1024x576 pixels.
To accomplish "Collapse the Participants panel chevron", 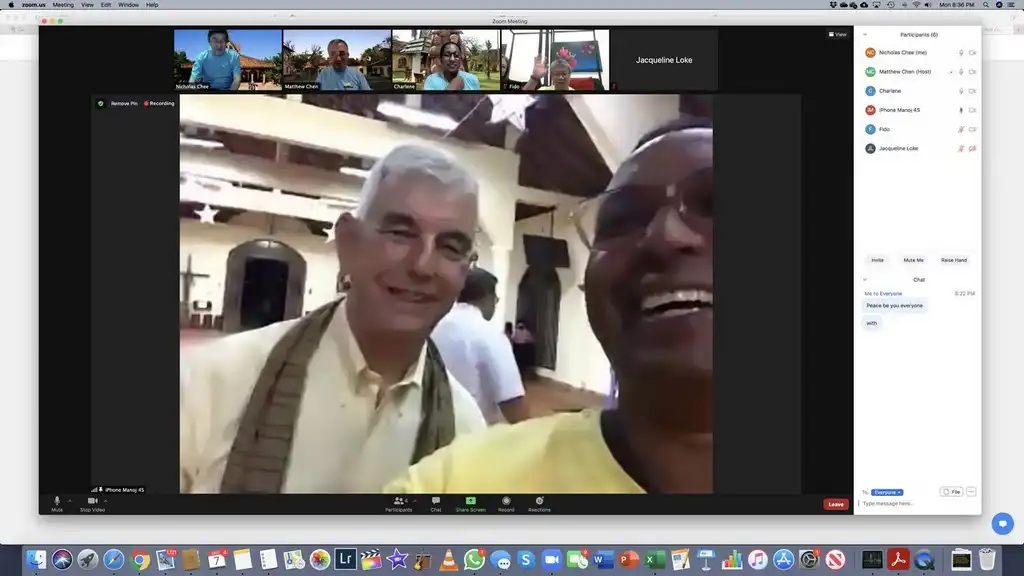I will (865, 35).
